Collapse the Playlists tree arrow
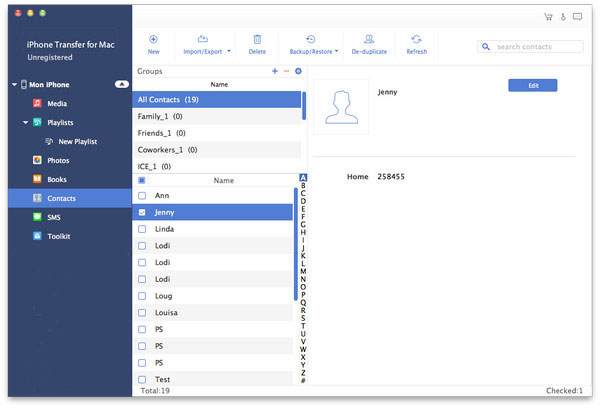 click(x=25, y=122)
